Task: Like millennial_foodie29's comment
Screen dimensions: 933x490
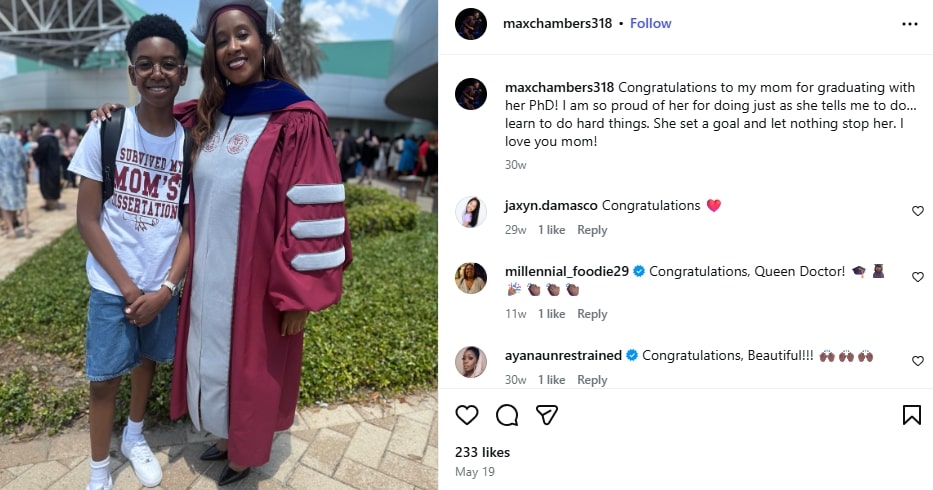Action: (x=918, y=277)
